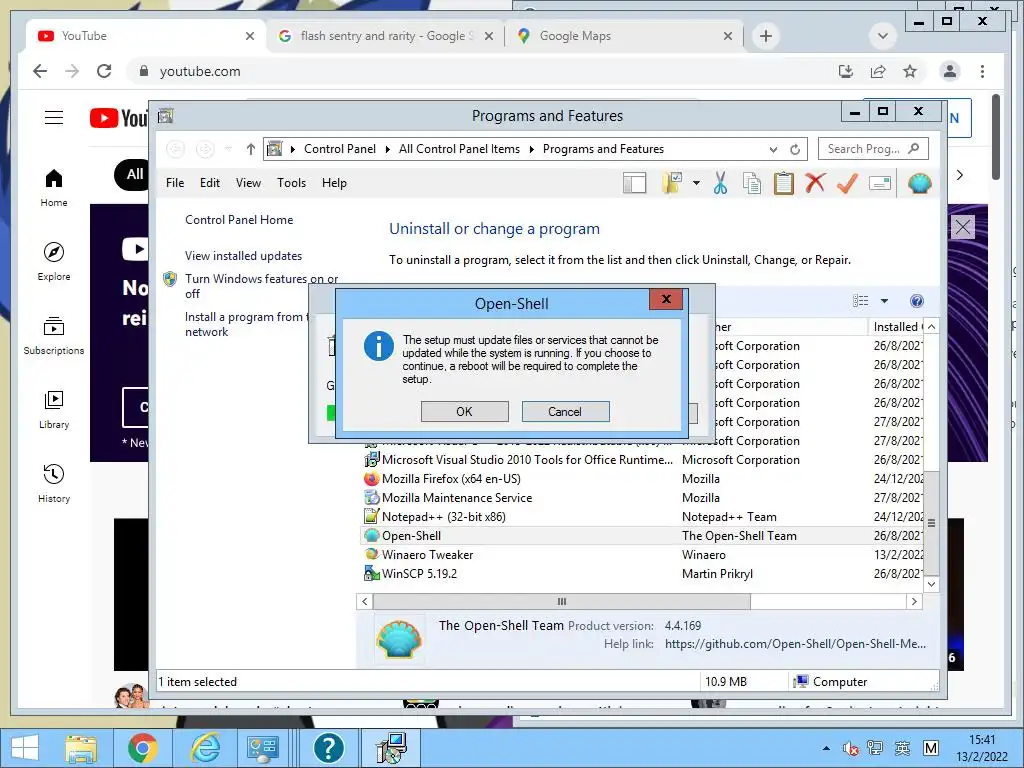Click the program list scroll down arrow

tap(932, 584)
